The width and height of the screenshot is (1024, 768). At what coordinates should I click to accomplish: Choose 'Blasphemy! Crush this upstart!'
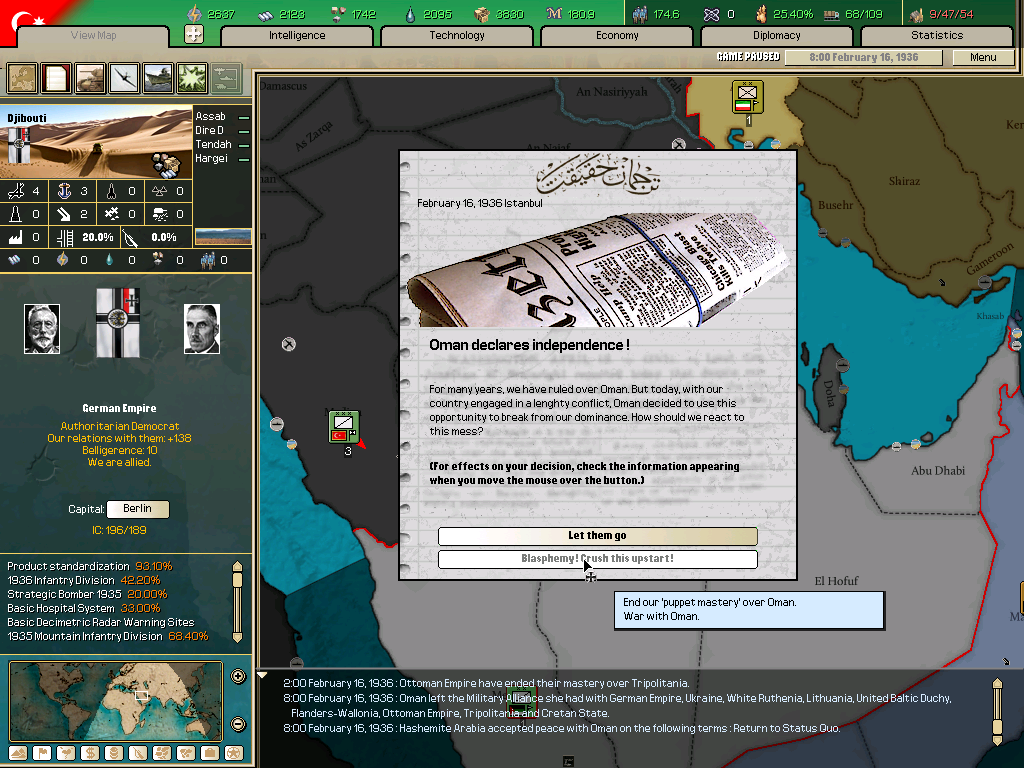click(x=597, y=559)
